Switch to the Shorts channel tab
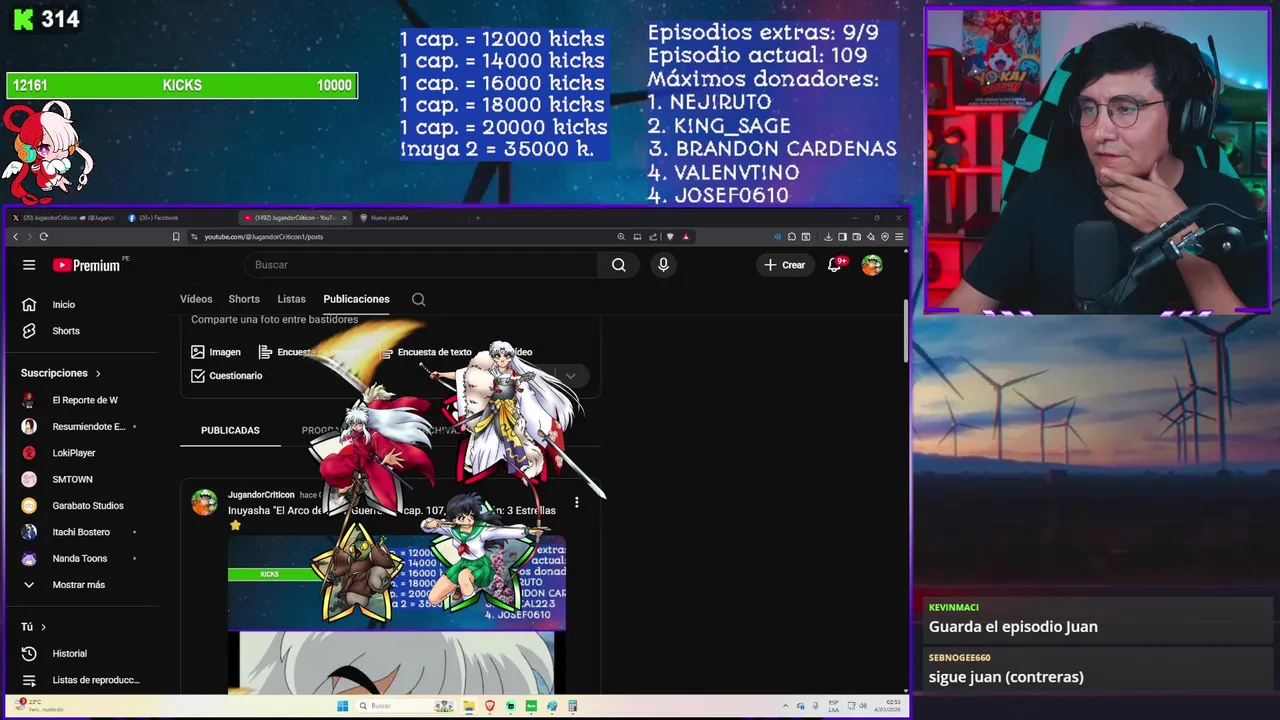 tap(244, 299)
